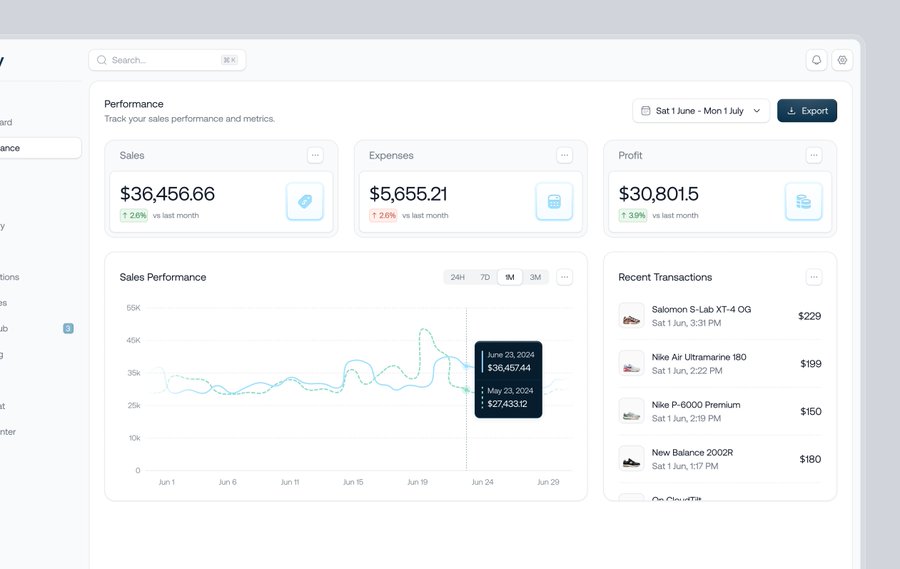Click the Nike Air Ultramarine 180 name
The image size is (900, 569).
click(699, 357)
